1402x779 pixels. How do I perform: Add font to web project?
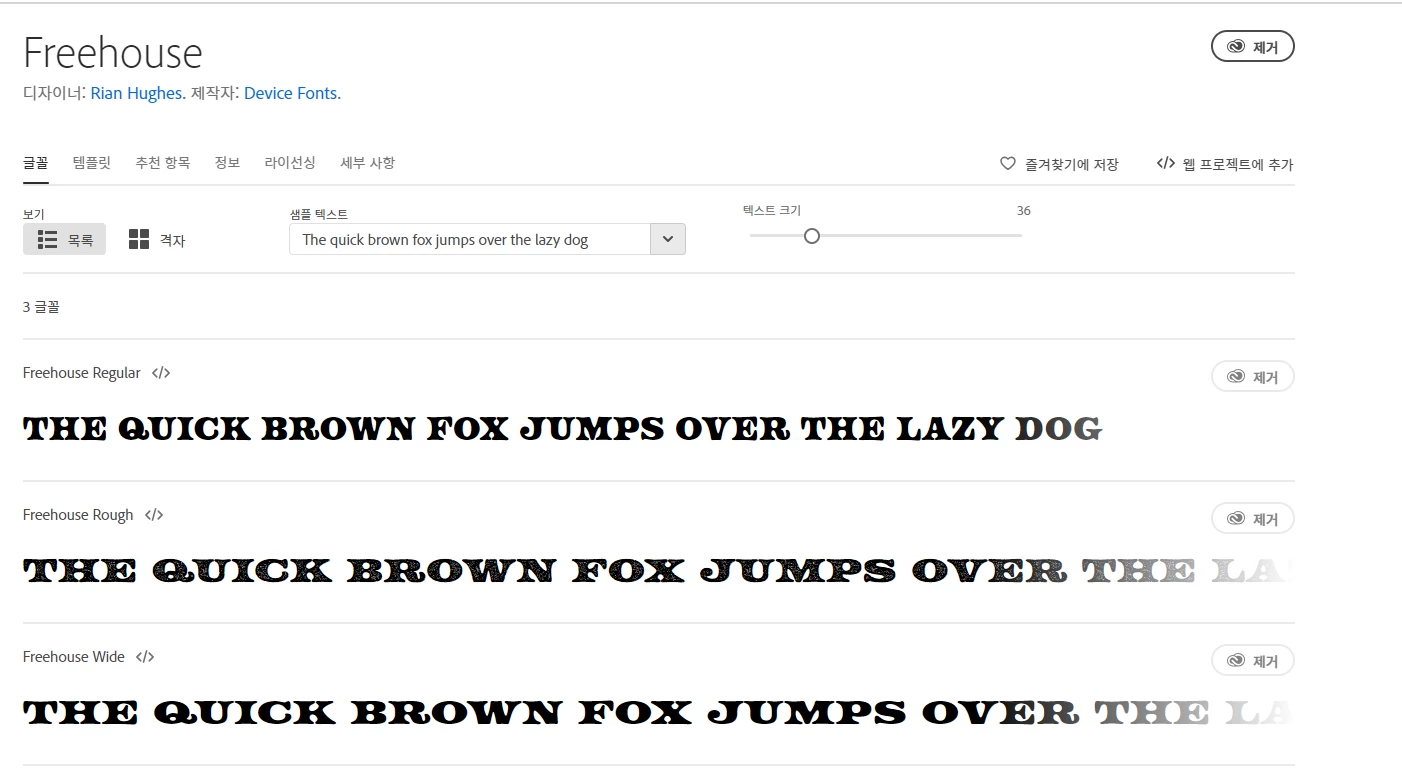(1225, 164)
